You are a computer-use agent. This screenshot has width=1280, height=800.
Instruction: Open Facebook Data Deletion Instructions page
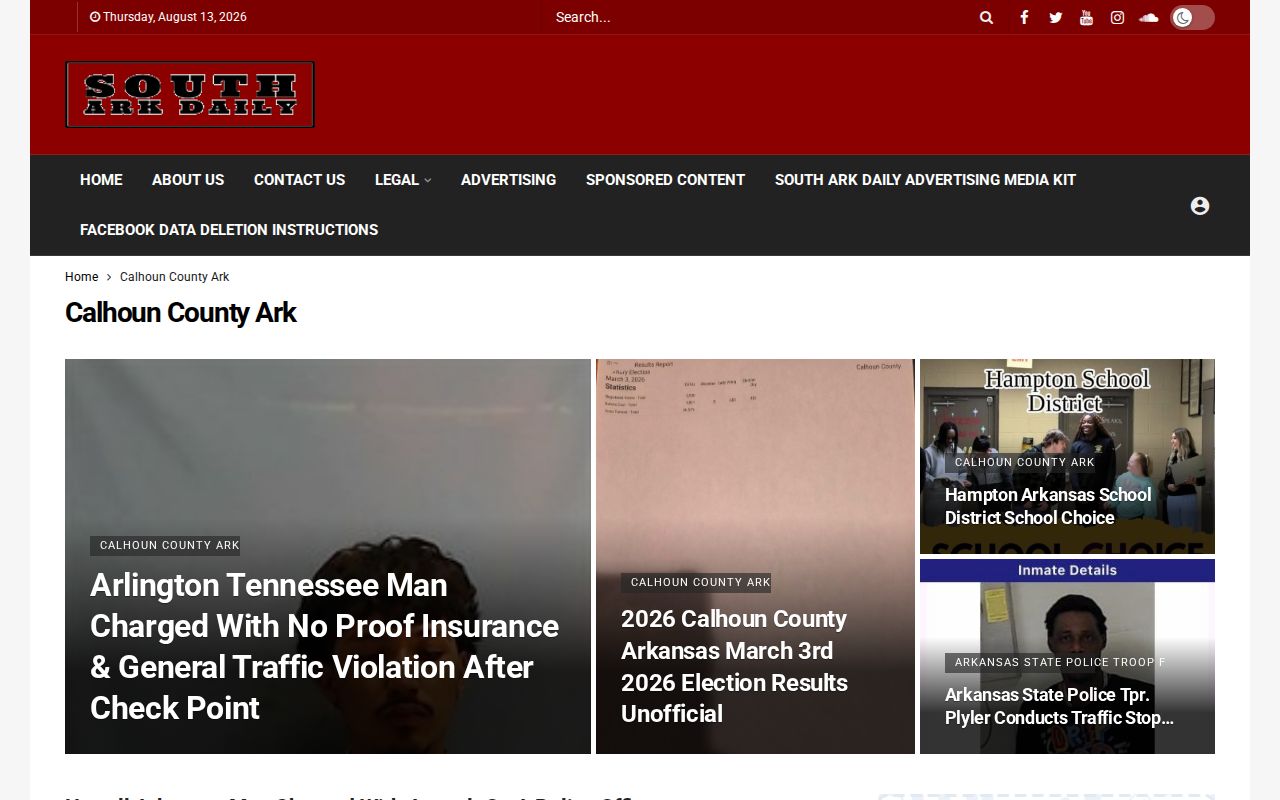(229, 230)
